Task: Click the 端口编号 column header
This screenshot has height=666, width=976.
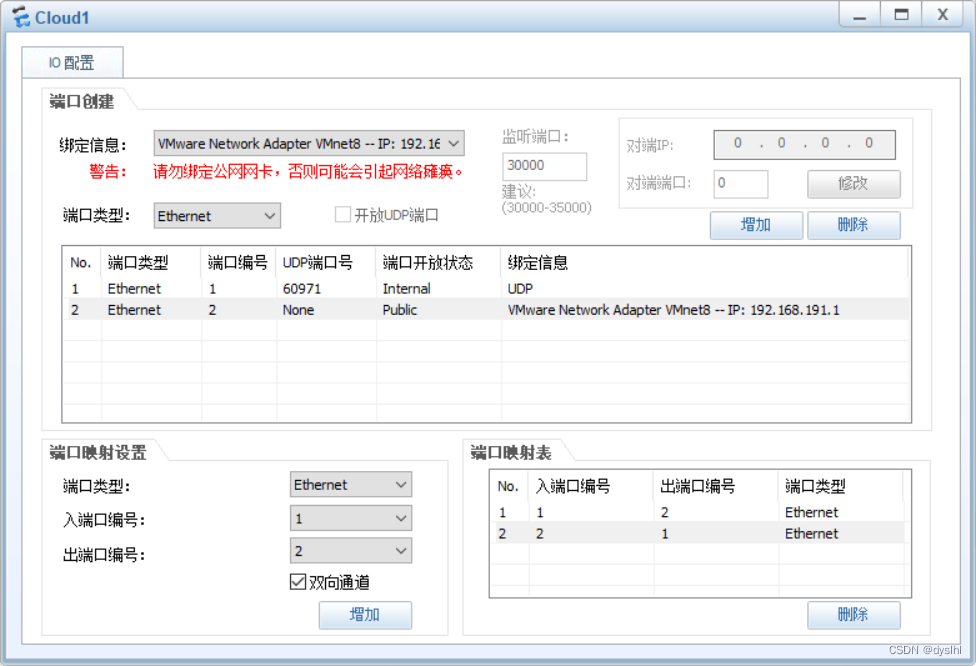Action: pyautogui.click(x=238, y=263)
